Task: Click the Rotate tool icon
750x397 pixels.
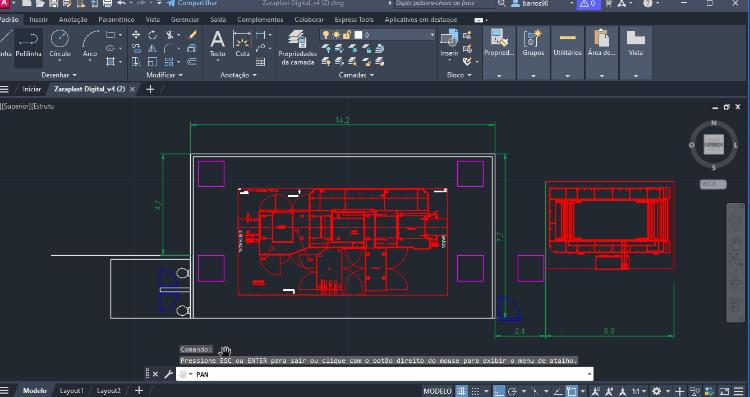Action: 153,35
